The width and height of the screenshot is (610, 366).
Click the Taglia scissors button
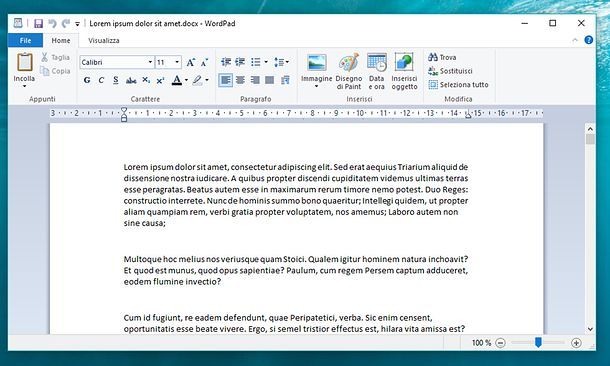tap(55, 57)
